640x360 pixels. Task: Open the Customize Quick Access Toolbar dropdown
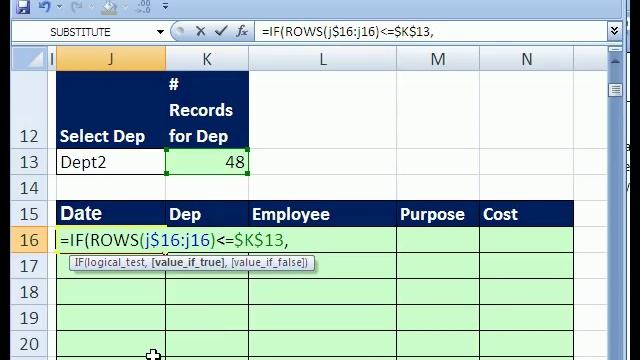click(165, 6)
